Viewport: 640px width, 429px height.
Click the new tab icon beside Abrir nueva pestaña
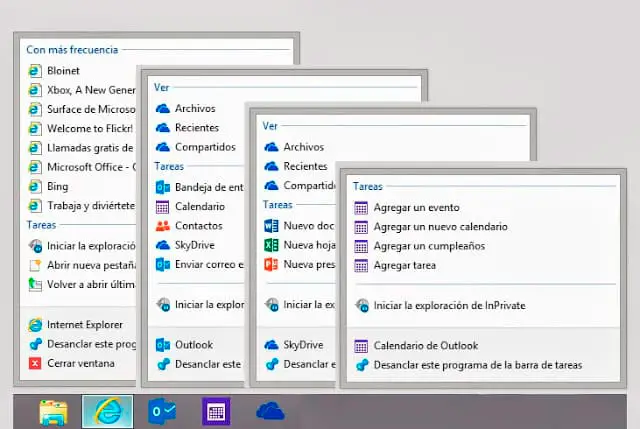coord(35,265)
